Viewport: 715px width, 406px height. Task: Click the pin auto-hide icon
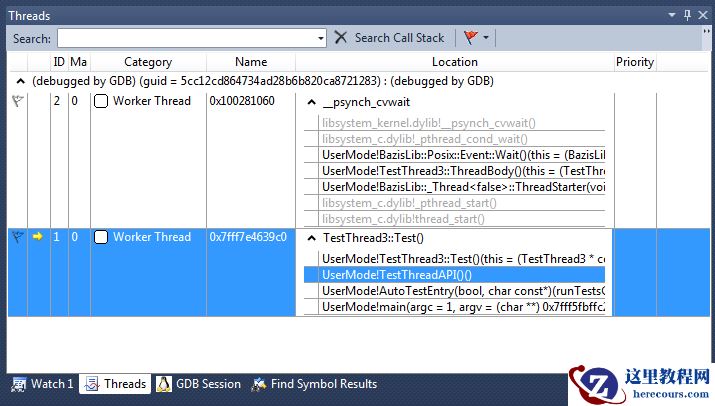687,15
